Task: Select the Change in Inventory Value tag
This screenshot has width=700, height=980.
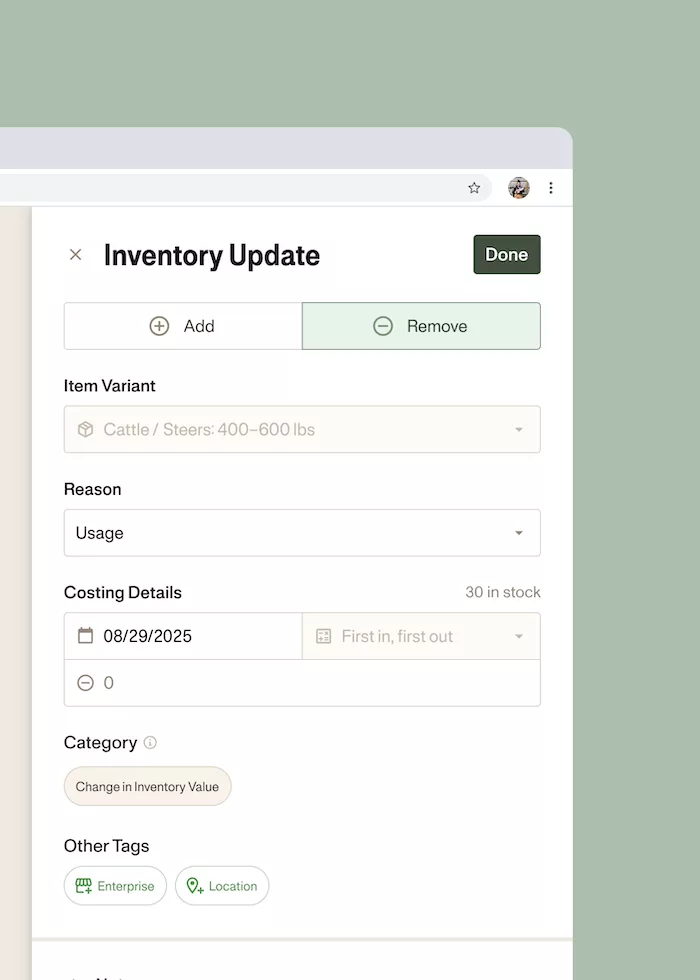Action: click(147, 787)
